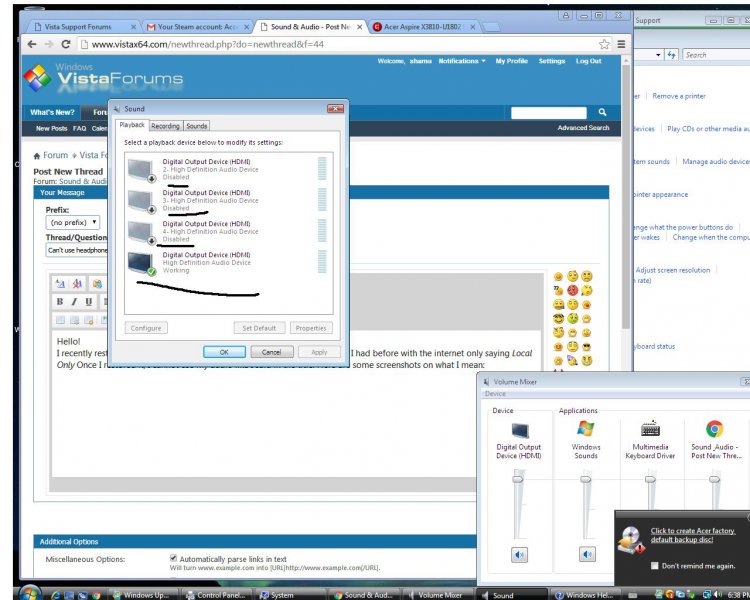This screenshot has height=600, width=750.
Task: Click the Windows Sounds application icon in mixer
Action: point(585,429)
